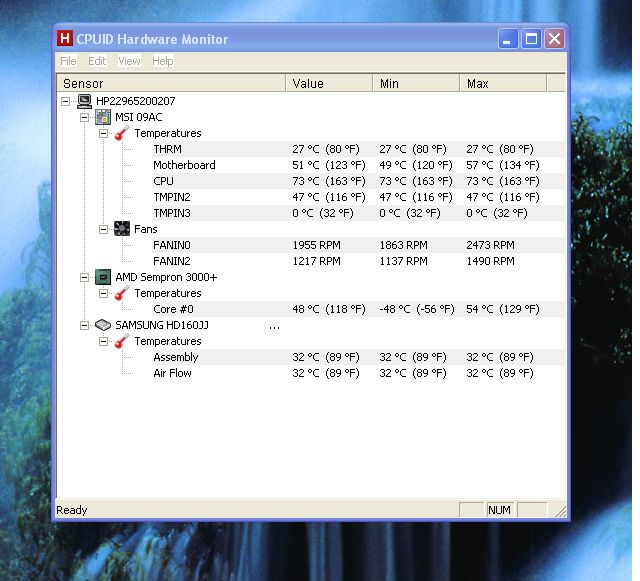
Task: Click FANIN0 value 1955 RPM
Action: point(316,245)
